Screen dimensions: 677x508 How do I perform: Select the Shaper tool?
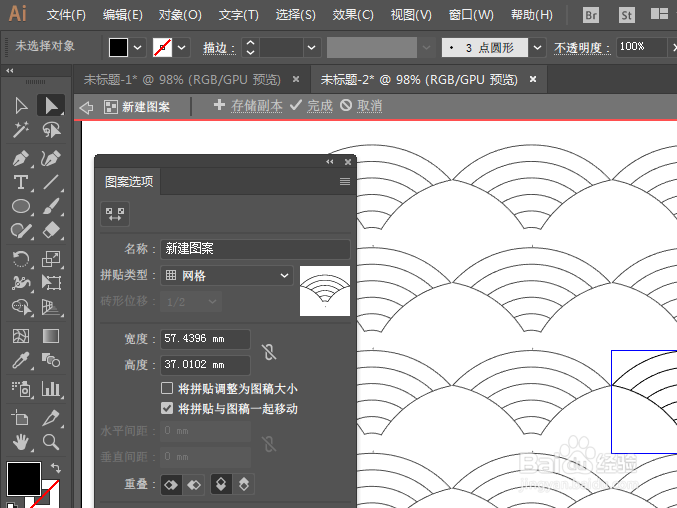point(21,230)
